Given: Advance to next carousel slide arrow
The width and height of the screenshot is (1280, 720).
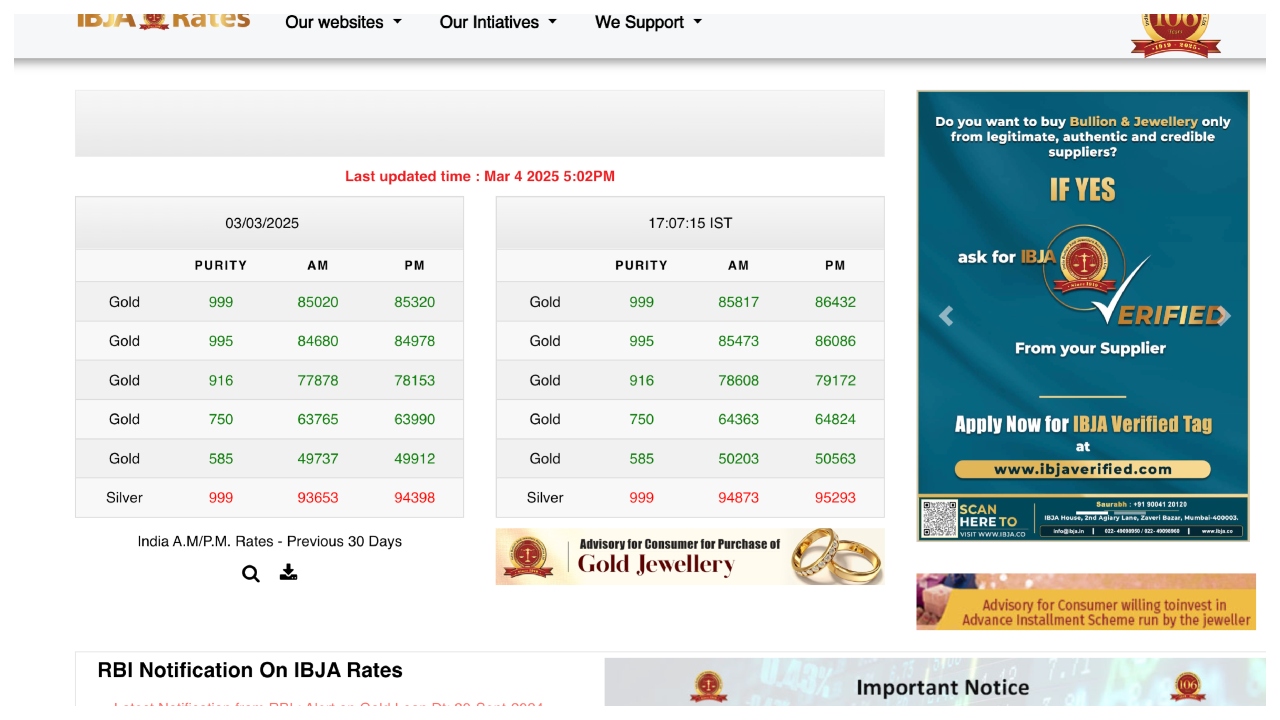Looking at the screenshot, I should coord(1222,316).
